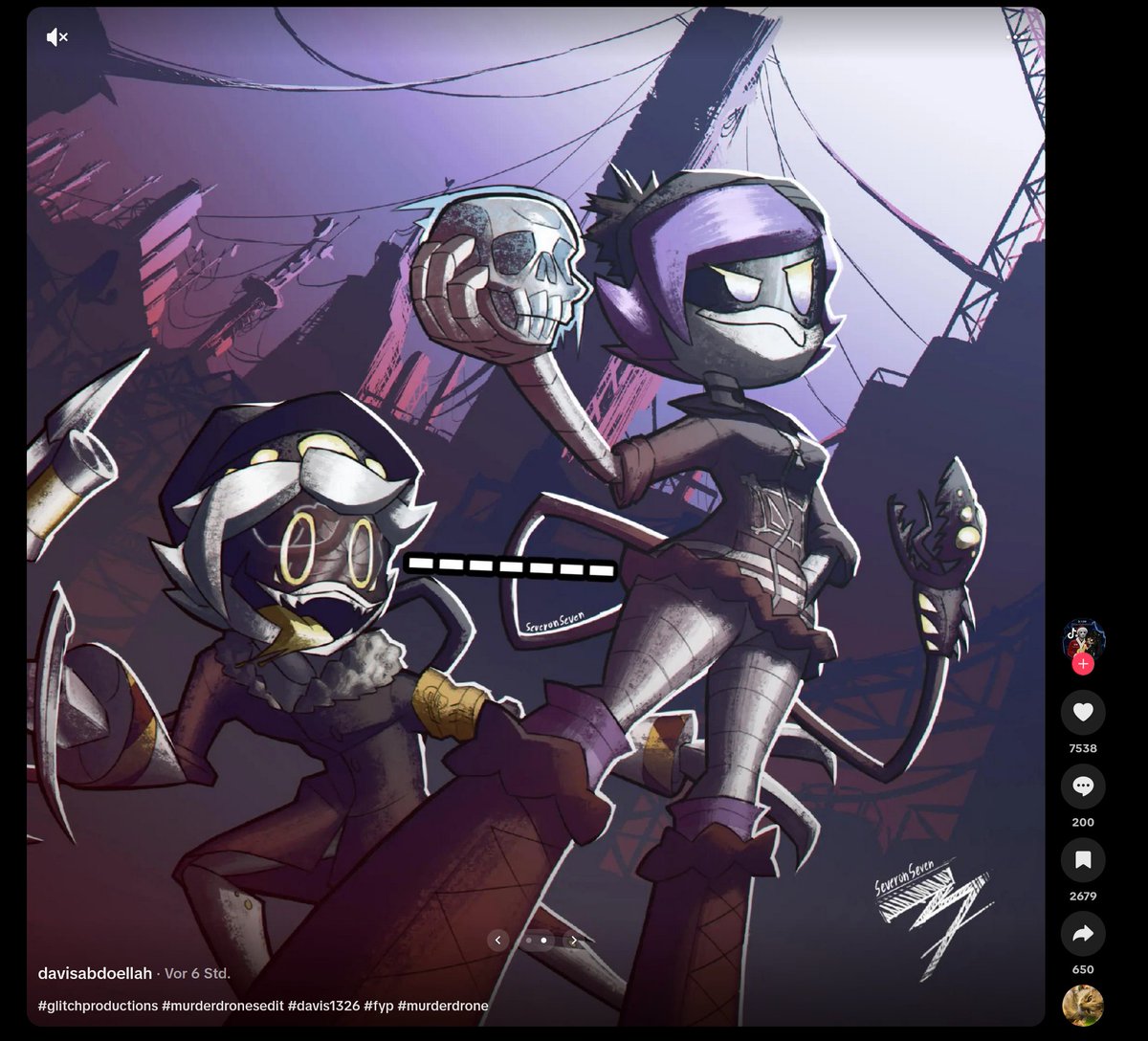
Task: Select first carousel page dot
Action: tap(528, 941)
